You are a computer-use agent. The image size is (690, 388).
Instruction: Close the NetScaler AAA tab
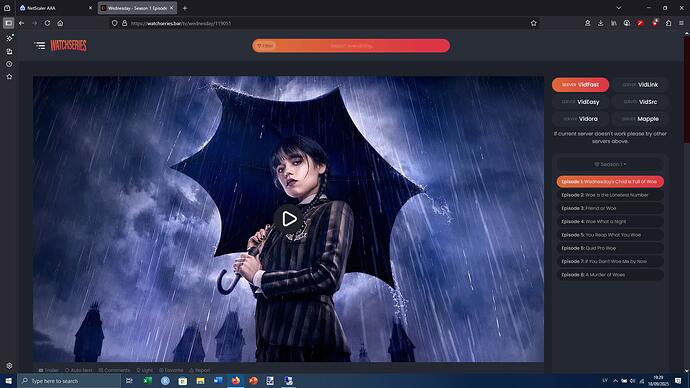90,8
